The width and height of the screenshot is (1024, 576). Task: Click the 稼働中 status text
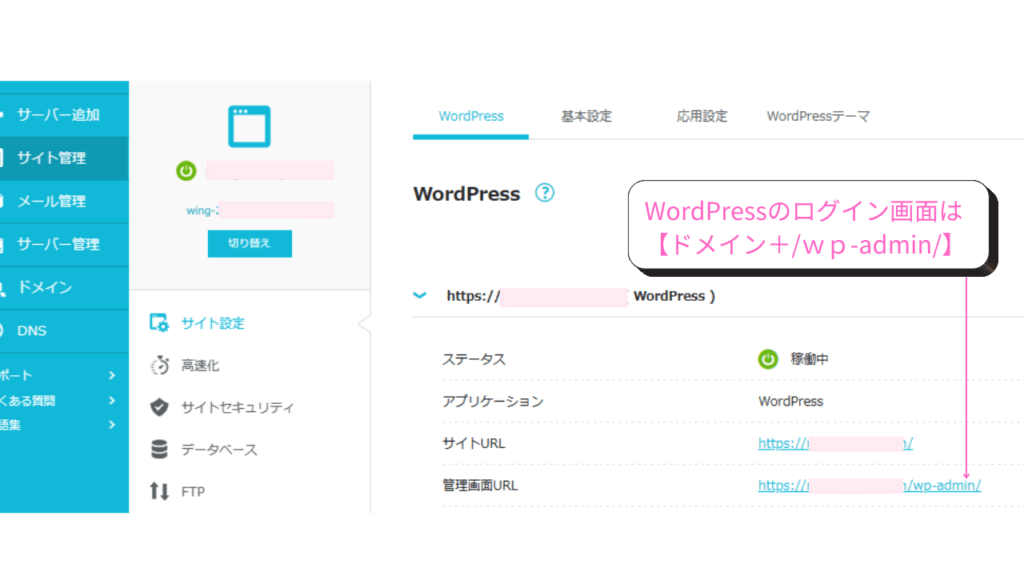coord(810,359)
